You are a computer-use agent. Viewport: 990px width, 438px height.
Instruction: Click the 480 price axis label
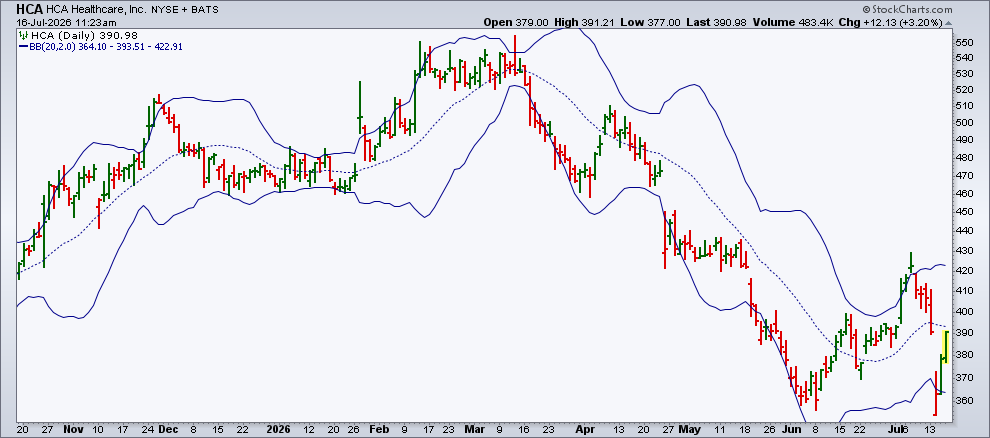click(x=964, y=158)
